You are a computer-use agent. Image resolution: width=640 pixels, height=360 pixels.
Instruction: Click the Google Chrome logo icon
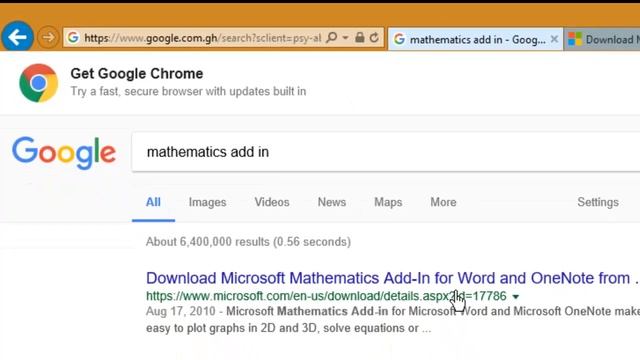[x=39, y=83]
